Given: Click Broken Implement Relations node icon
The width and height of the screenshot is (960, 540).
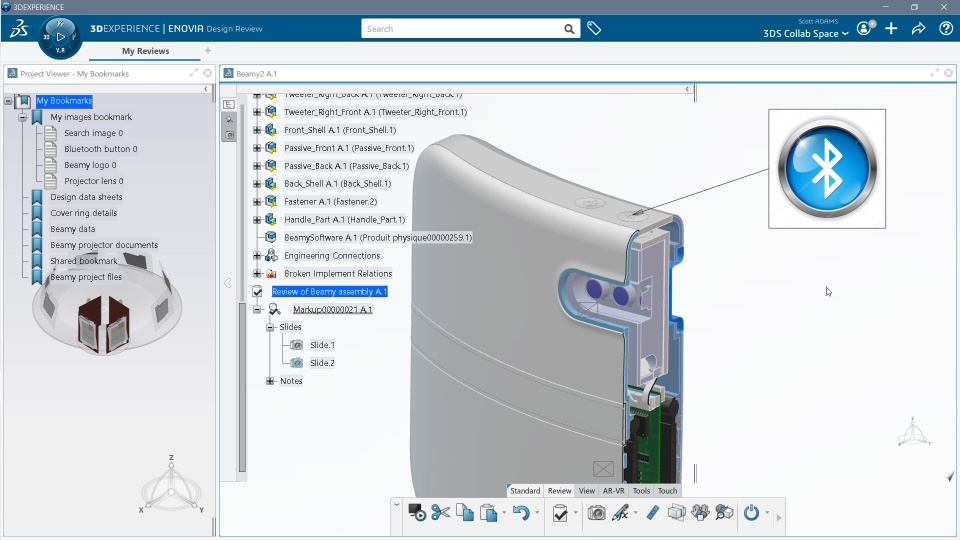Looking at the screenshot, I should click(271, 274).
